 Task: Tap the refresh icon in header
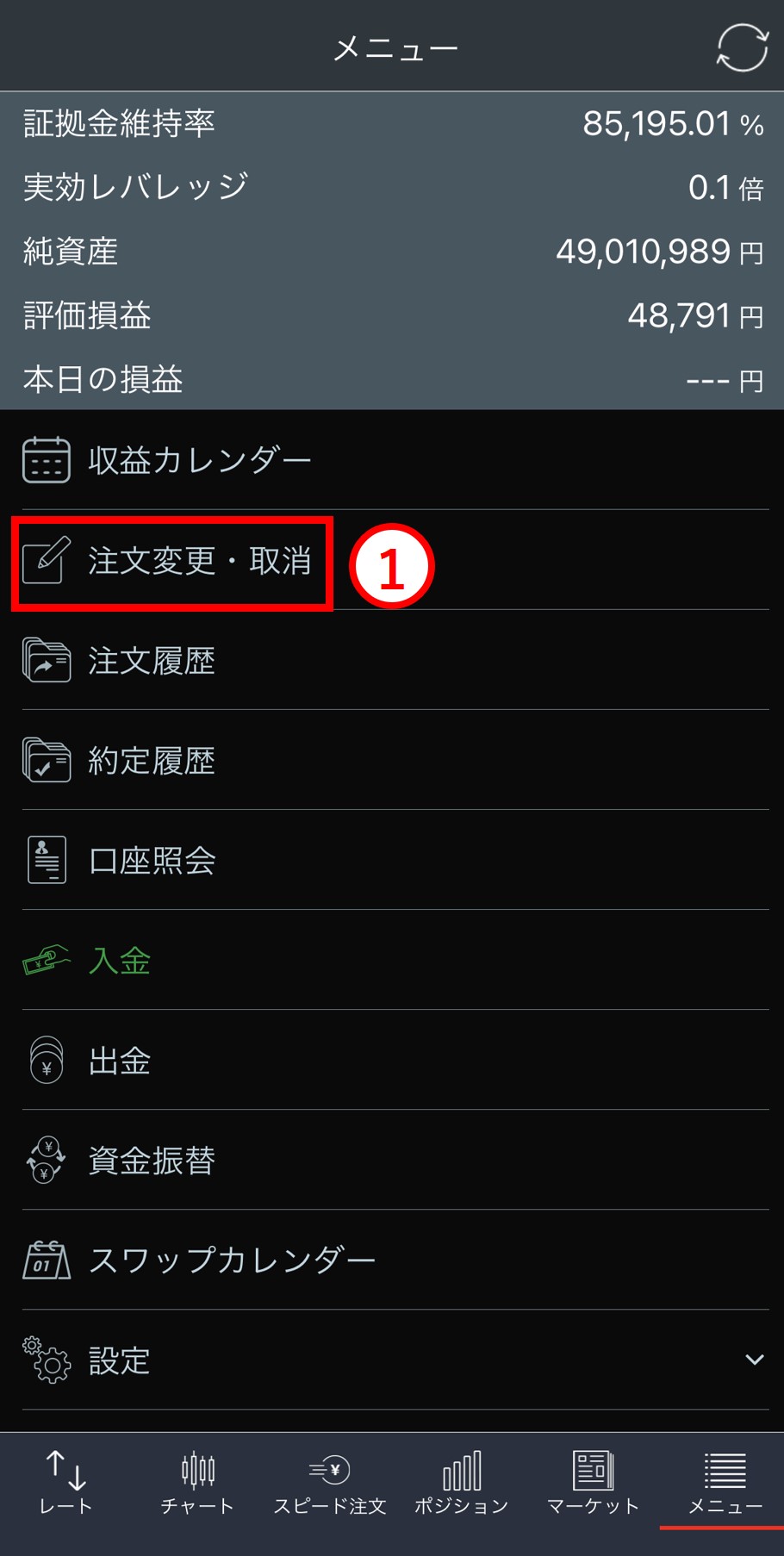(x=742, y=47)
